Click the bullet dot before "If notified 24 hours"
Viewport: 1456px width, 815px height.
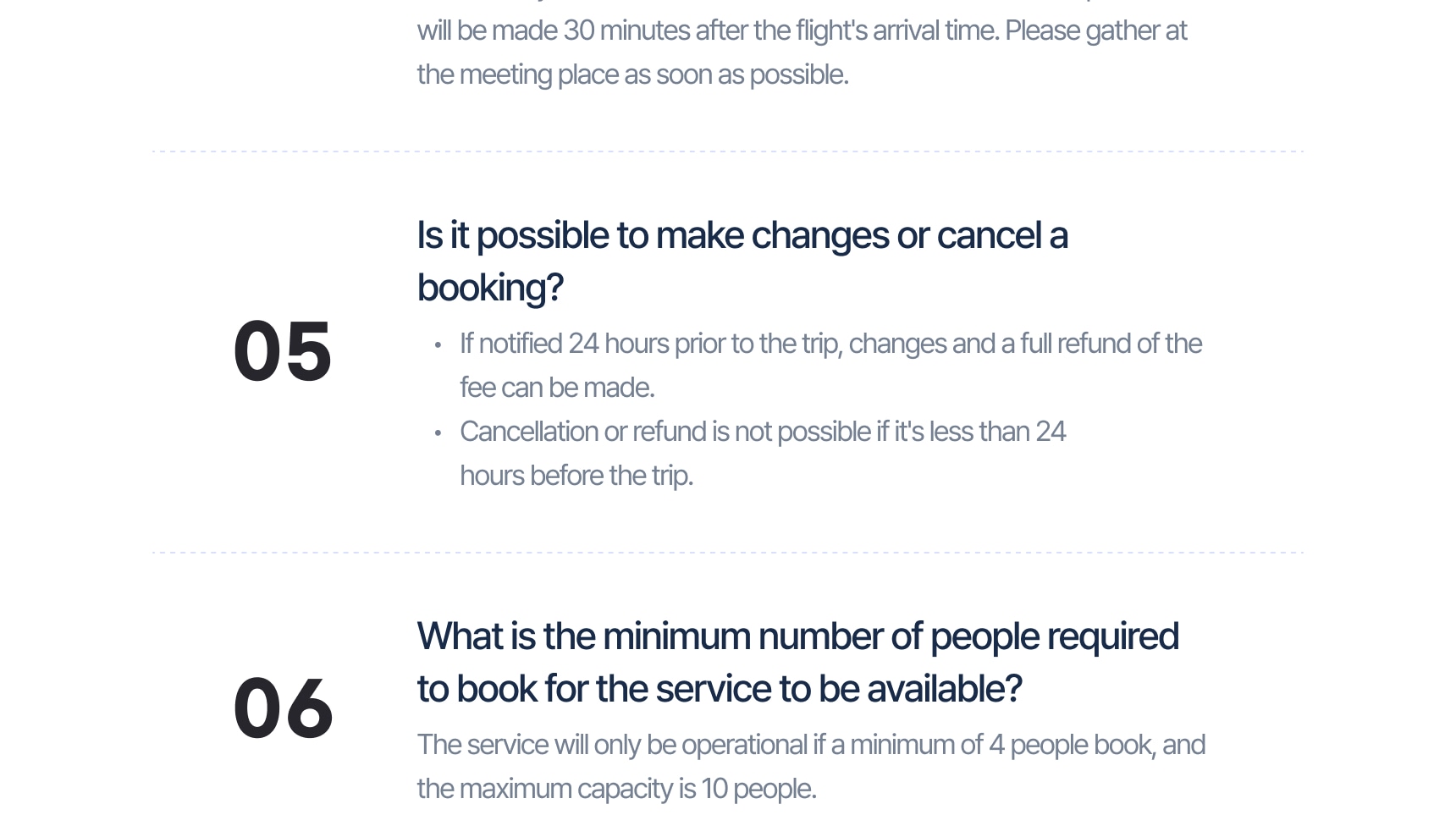coord(438,344)
